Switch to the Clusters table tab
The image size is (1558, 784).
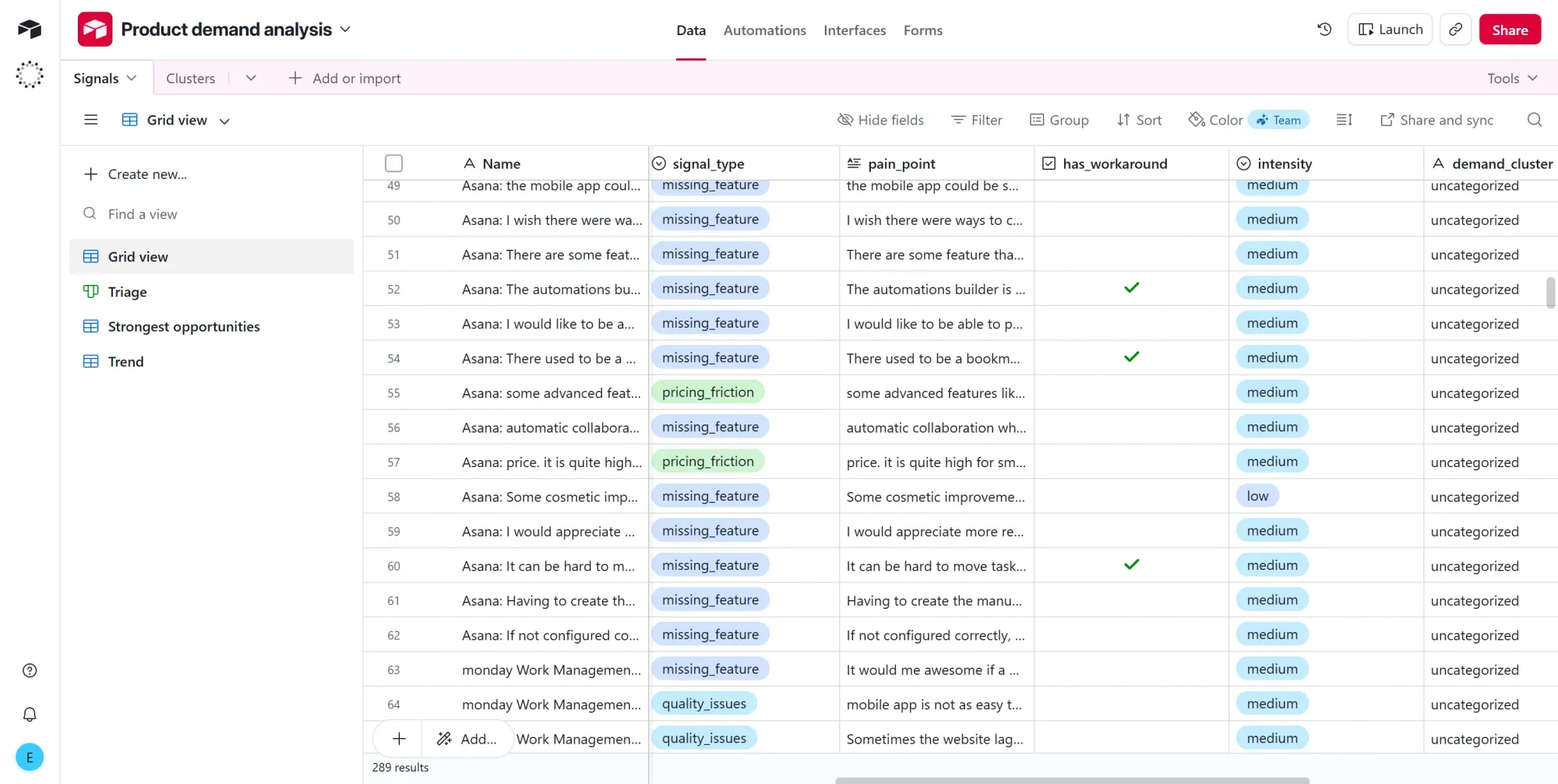tap(191, 78)
